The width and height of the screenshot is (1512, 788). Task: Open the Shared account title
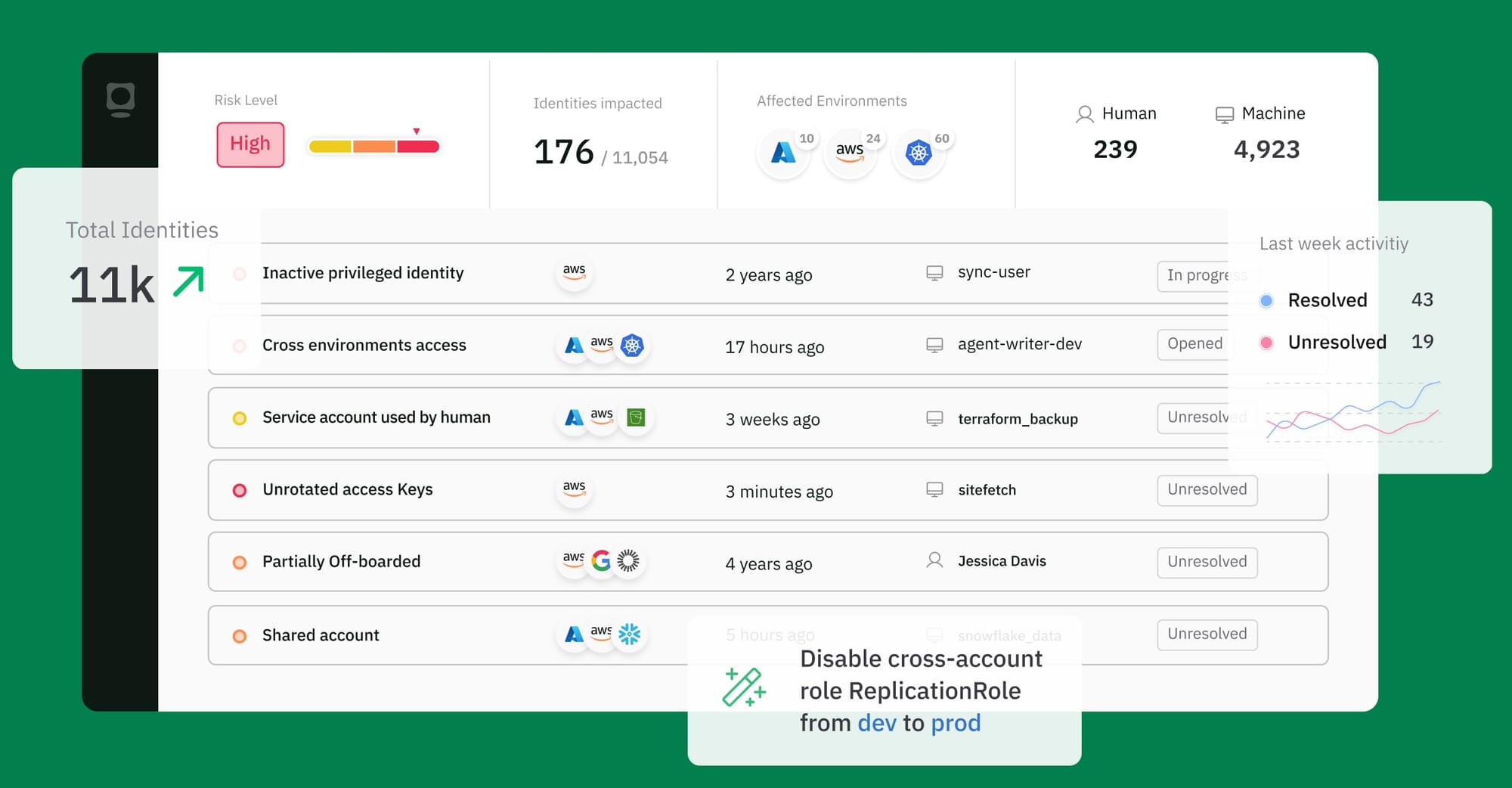(321, 635)
